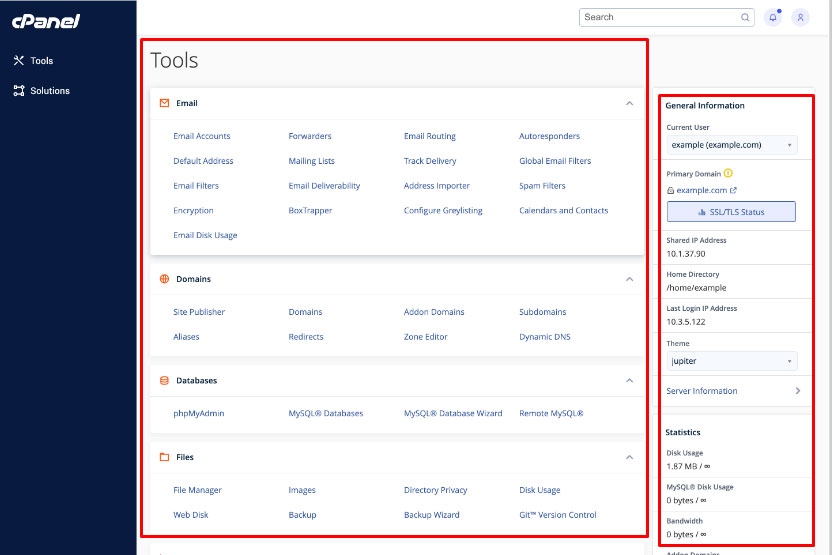Open Addon Domains
832x555 pixels.
[x=434, y=312]
